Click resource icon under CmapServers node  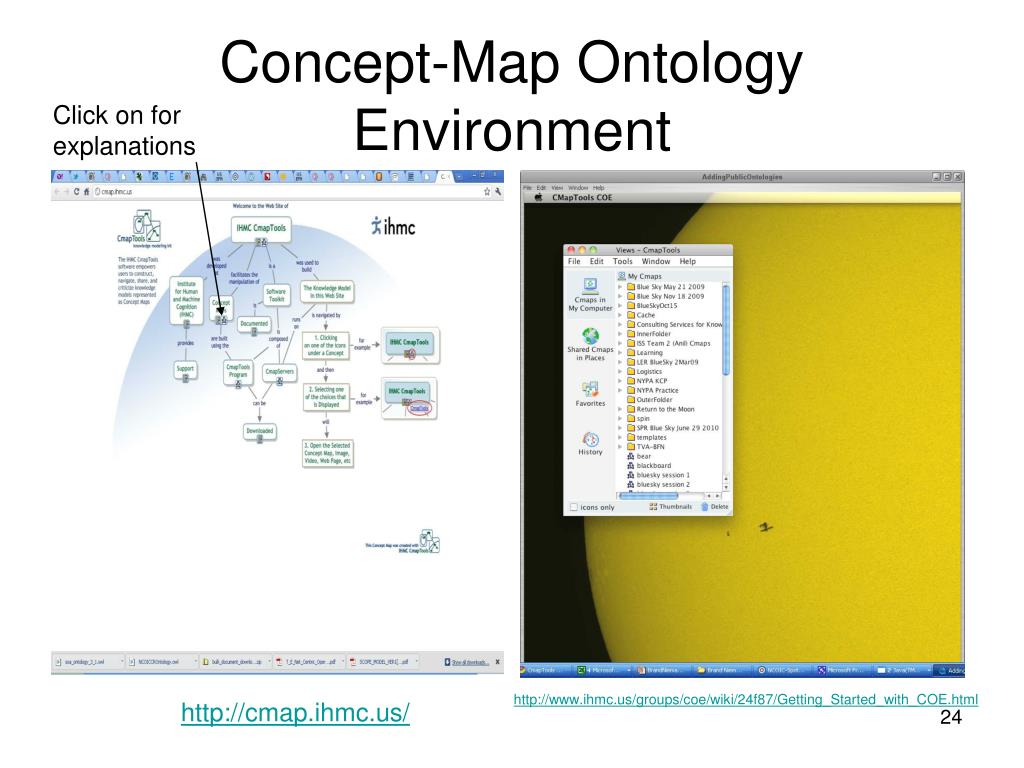point(280,381)
